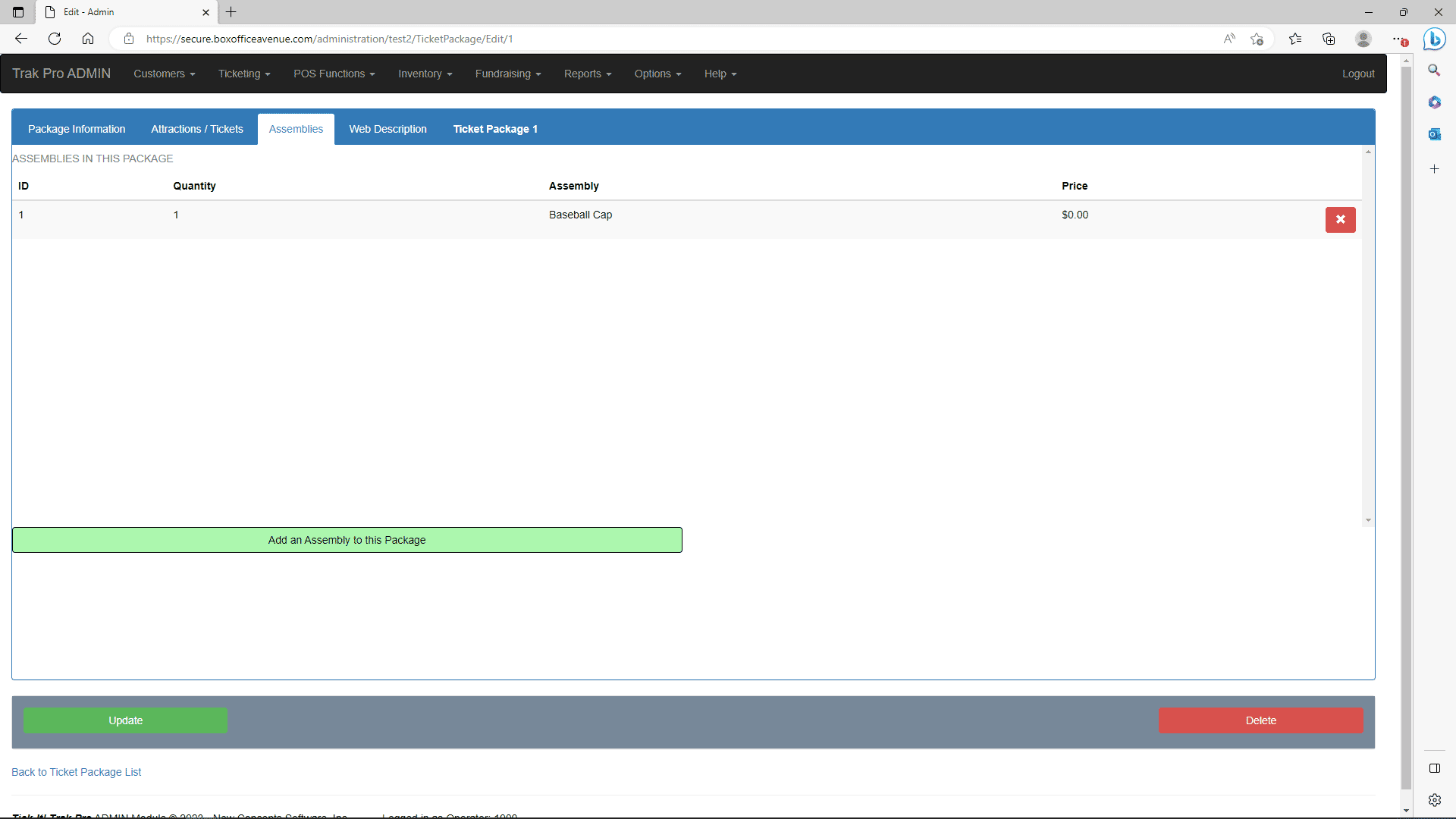Click assemblies list scroll up arrow
Viewport: 1456px width, 819px height.
1368,152
